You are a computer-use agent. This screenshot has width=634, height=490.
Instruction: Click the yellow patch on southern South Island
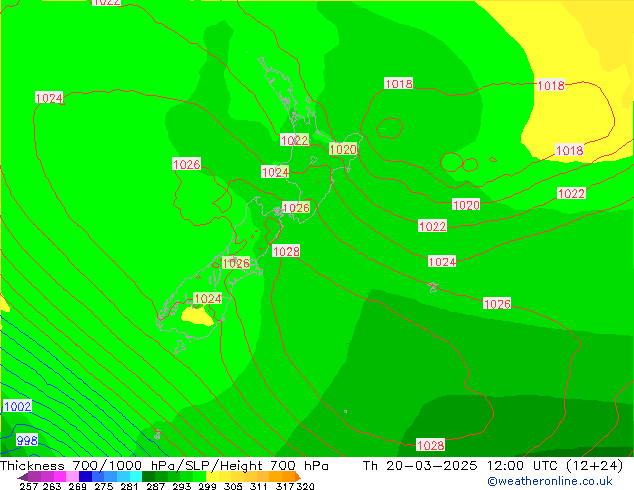tap(197, 316)
